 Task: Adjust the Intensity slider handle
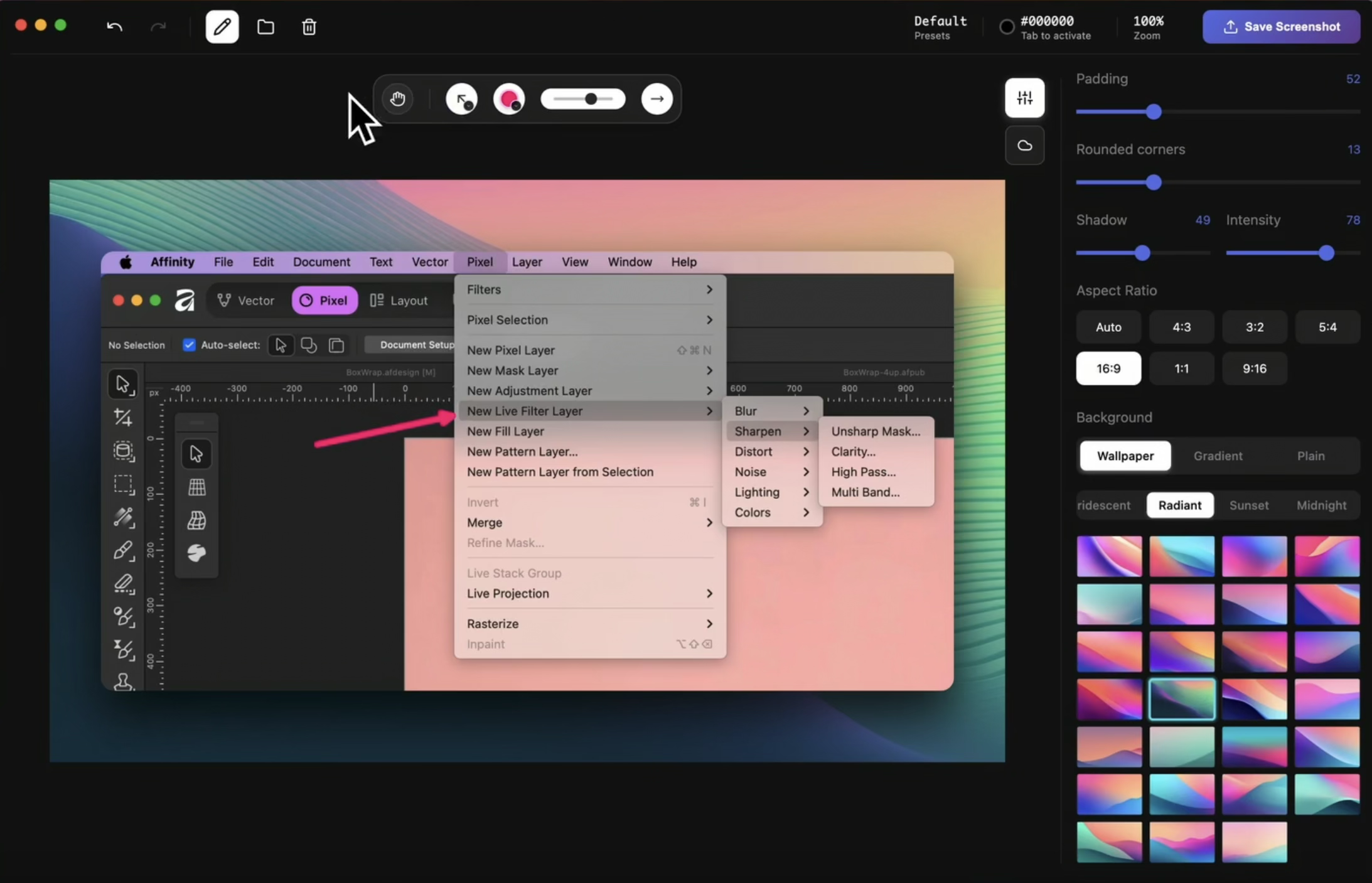point(1326,254)
